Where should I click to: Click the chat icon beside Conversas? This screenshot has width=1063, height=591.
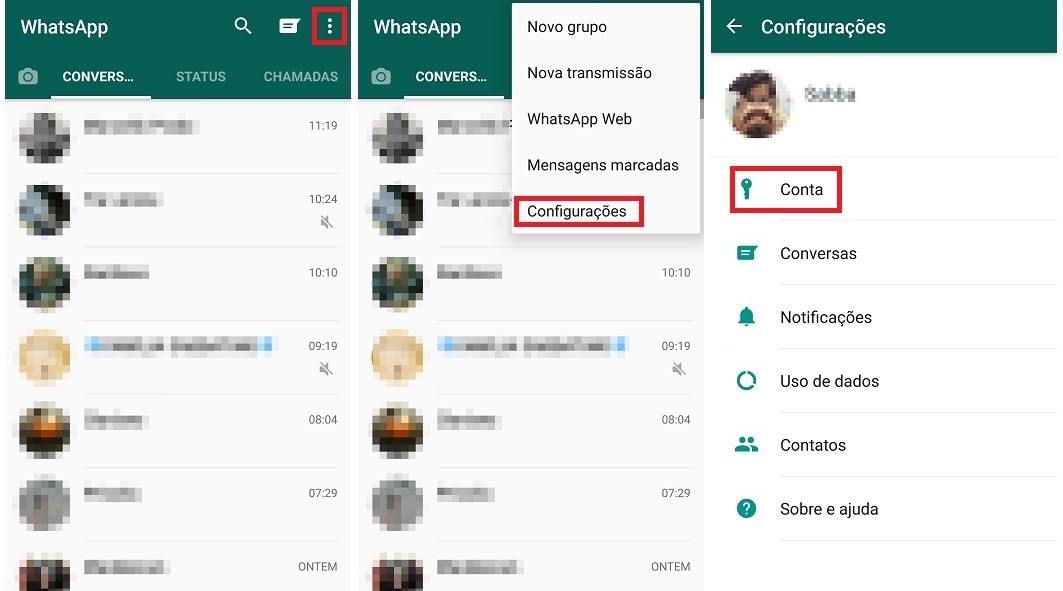746,254
